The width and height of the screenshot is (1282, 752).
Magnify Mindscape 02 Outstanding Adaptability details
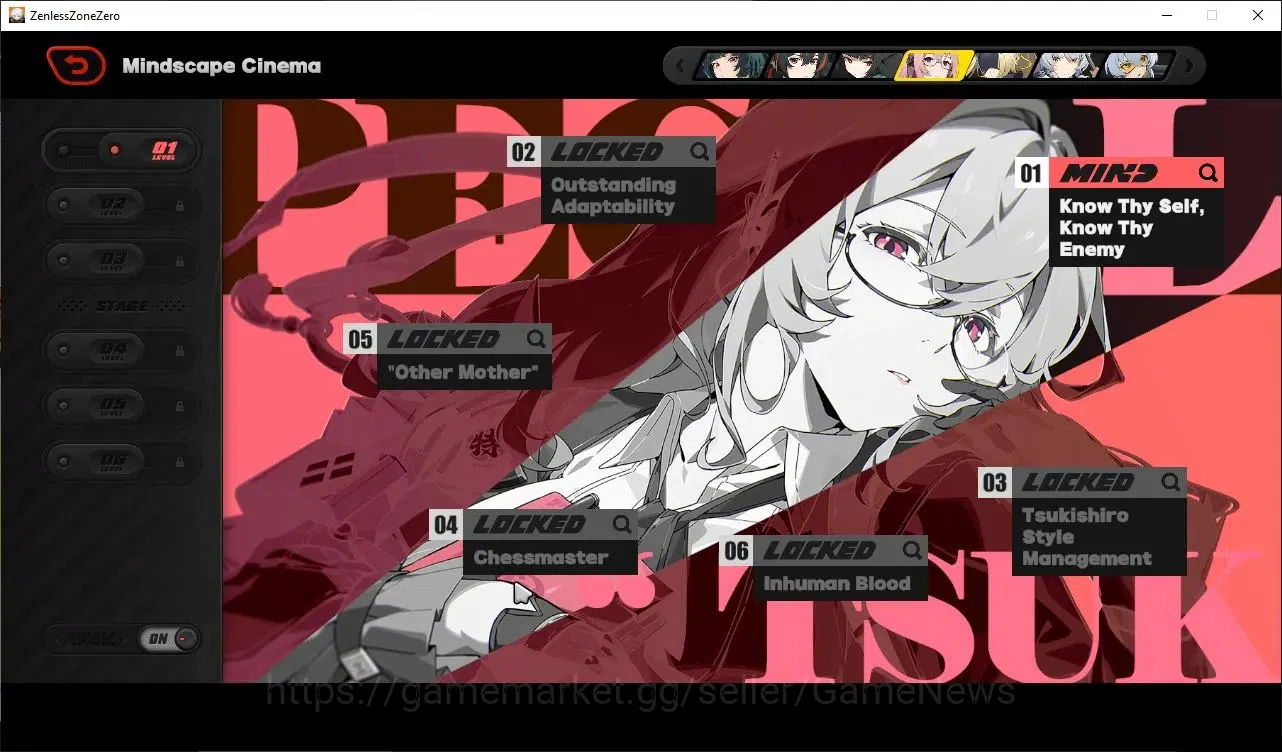point(700,152)
